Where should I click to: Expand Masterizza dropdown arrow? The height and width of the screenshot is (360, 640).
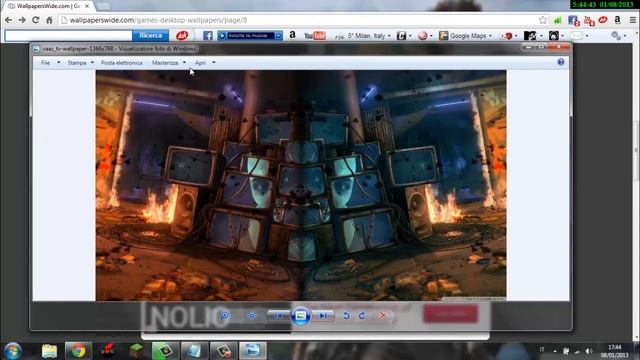(184, 62)
